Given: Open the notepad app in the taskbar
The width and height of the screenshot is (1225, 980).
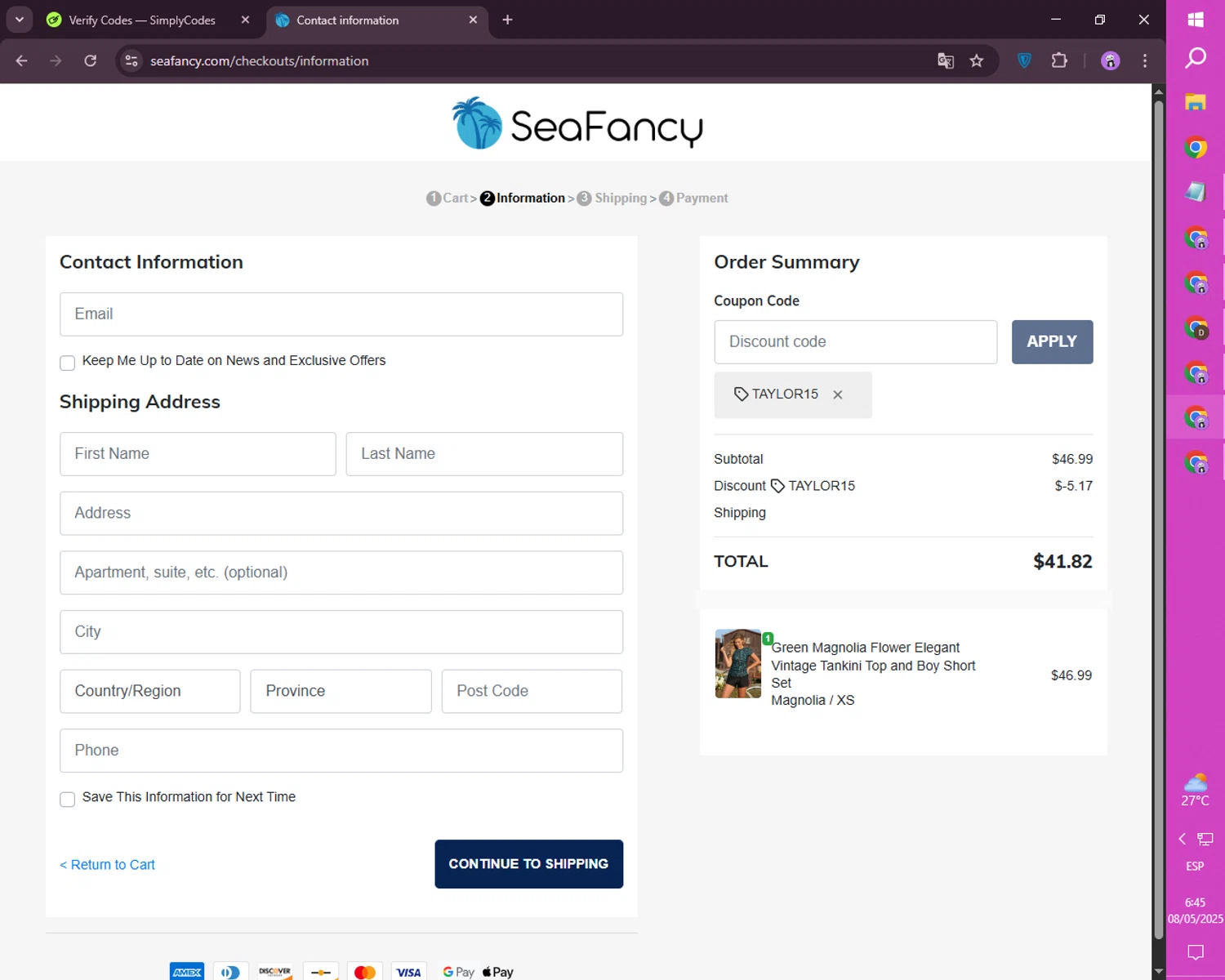Looking at the screenshot, I should (x=1196, y=192).
